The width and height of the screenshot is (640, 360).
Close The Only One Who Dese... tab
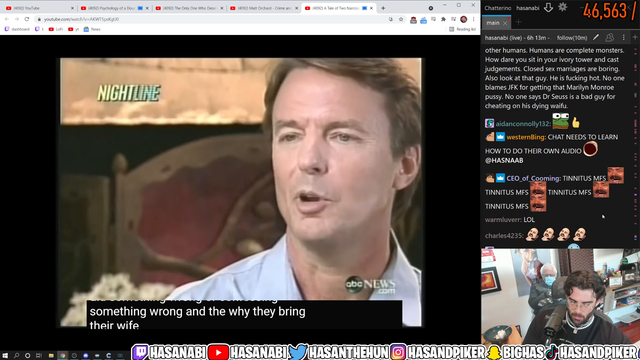coord(222,8)
